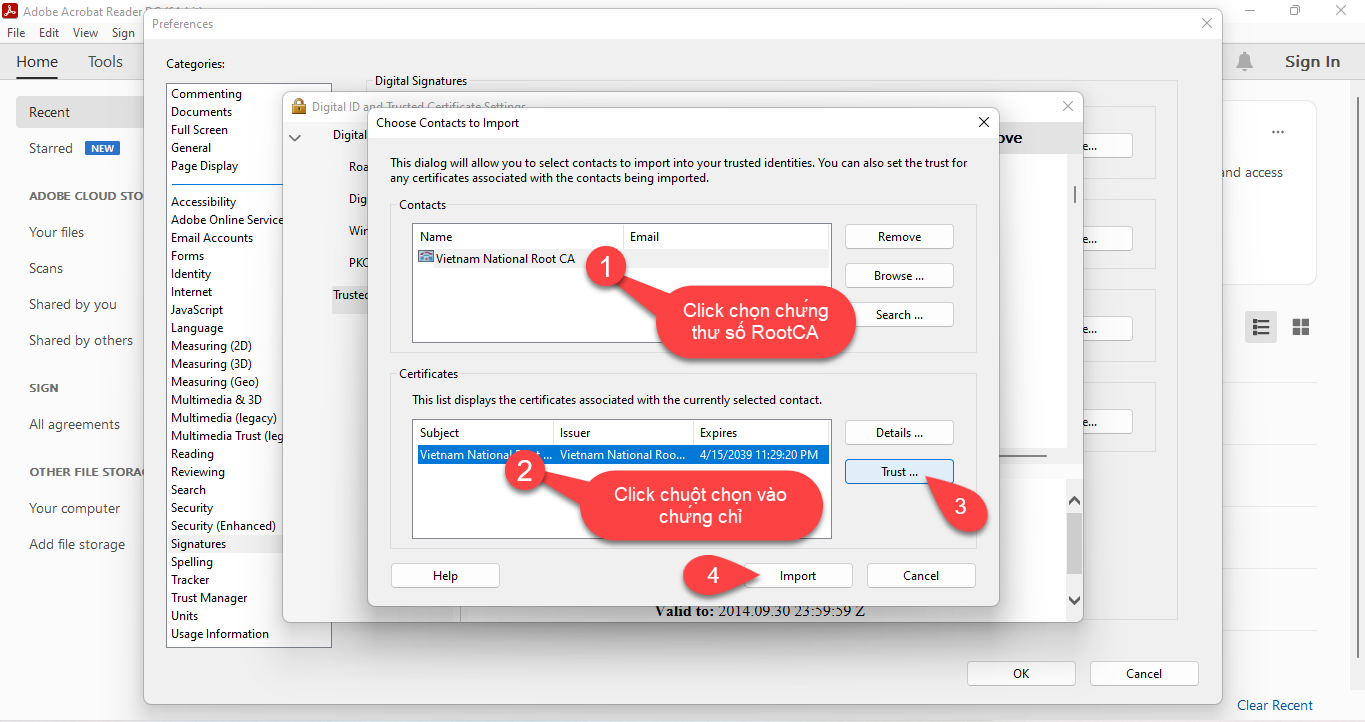The image size is (1365, 722).
Task: Select Signatures category
Action: pos(198,544)
